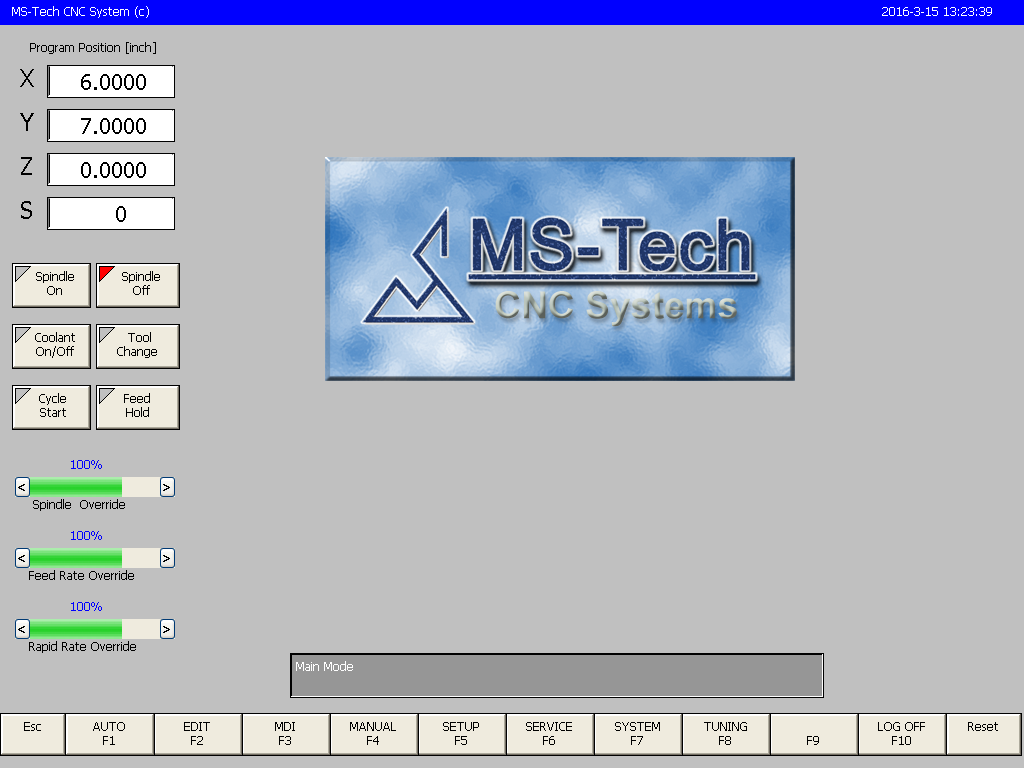Switch to MANUAL F4 mode
This screenshot has width=1024, height=768.
tap(374, 733)
